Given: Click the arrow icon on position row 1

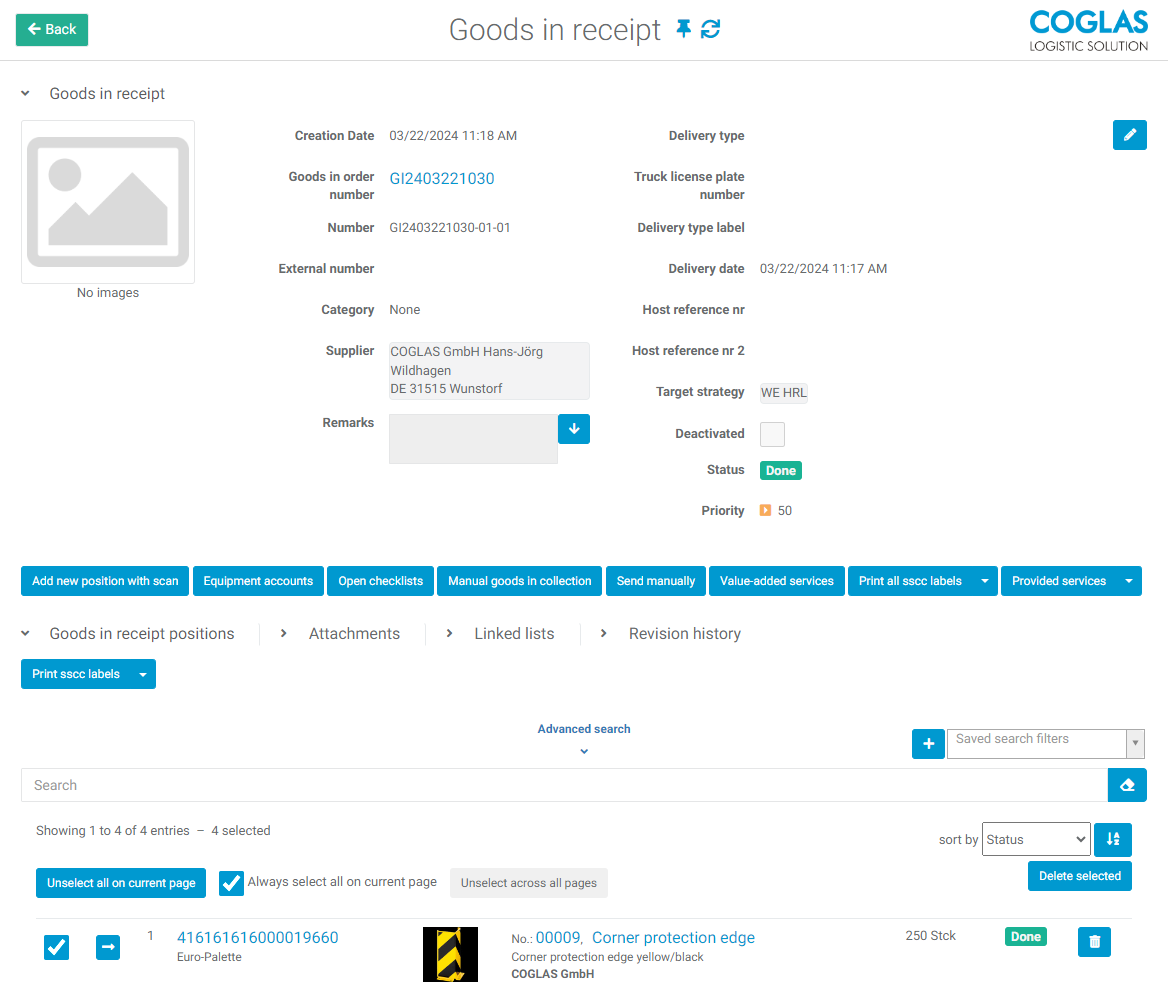Looking at the screenshot, I should pos(108,947).
